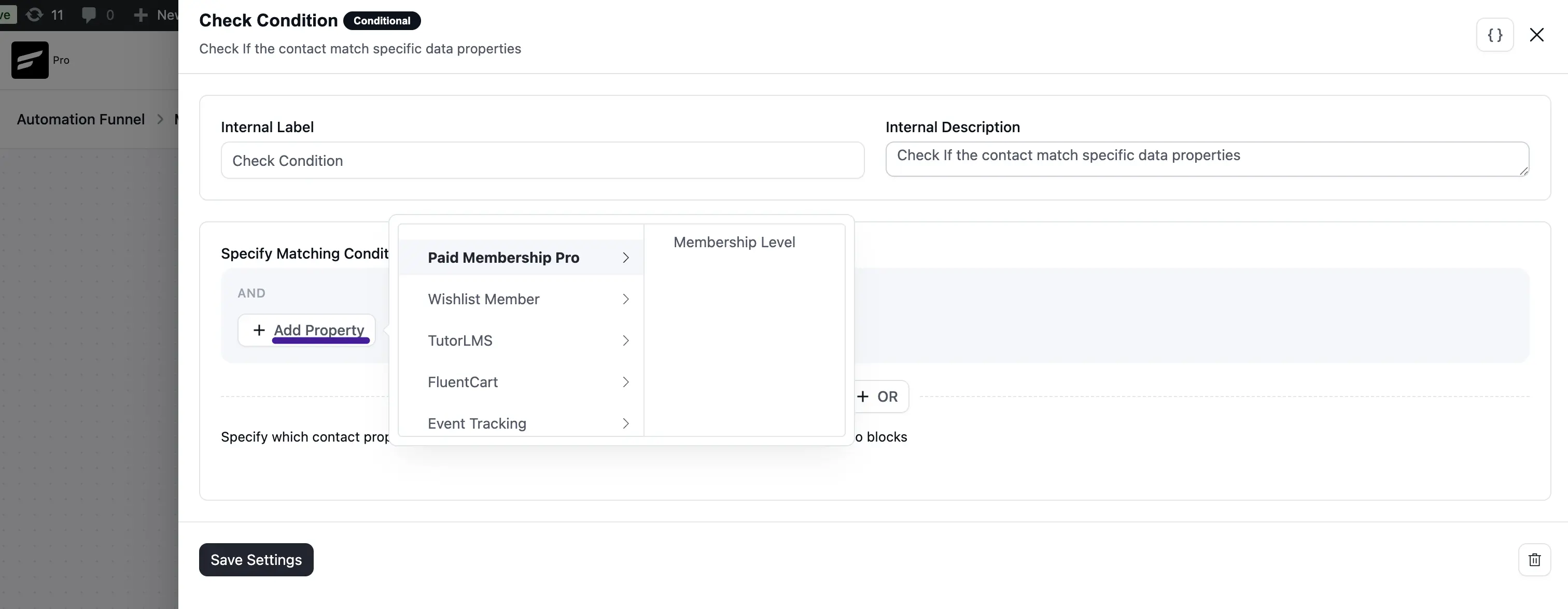Choose FluentCart from the property list
Screen dimensions: 1568x609
coord(521,382)
